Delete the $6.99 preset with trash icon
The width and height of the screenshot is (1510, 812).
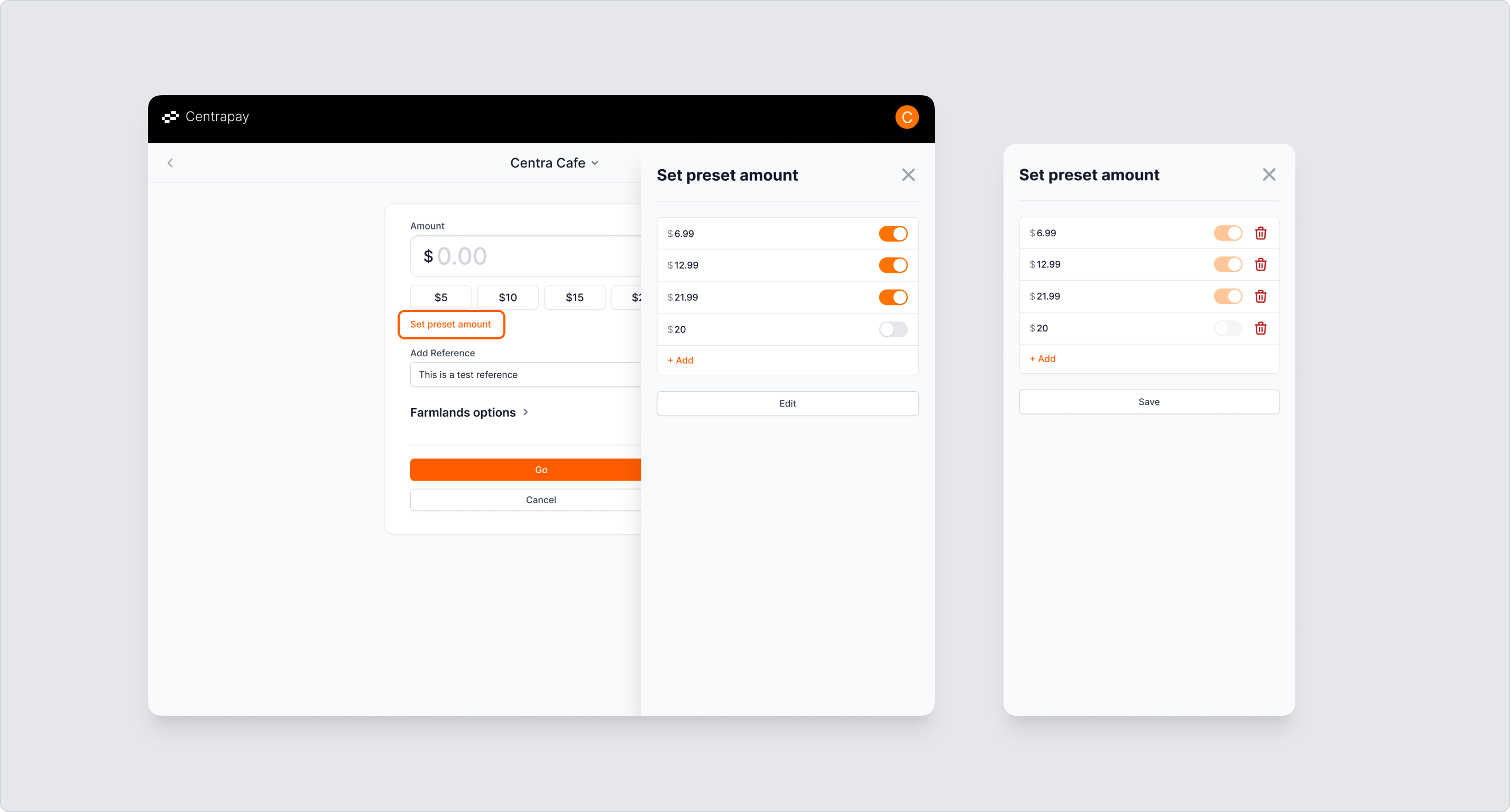(x=1260, y=233)
